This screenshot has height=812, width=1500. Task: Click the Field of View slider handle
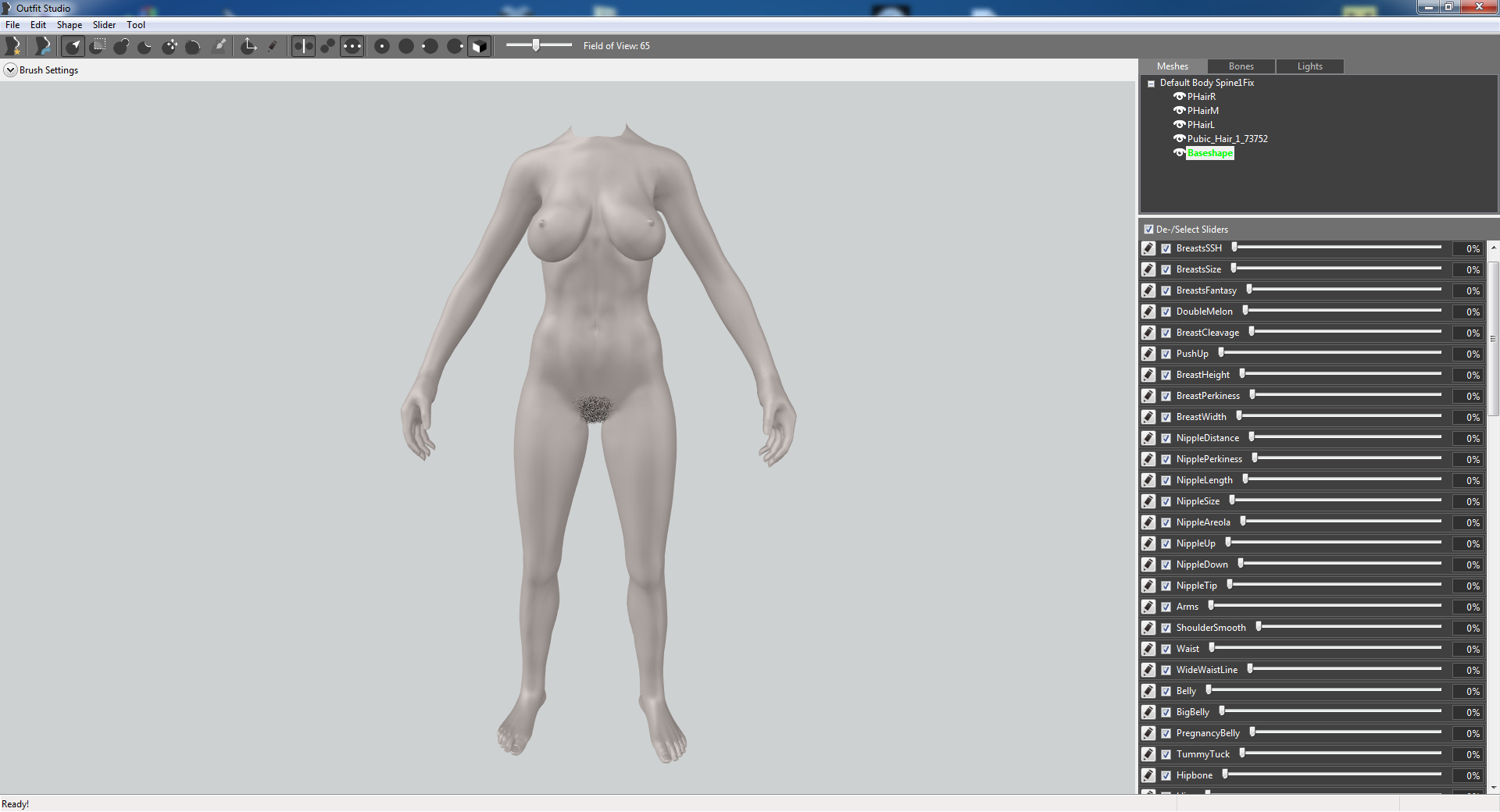[x=536, y=45]
